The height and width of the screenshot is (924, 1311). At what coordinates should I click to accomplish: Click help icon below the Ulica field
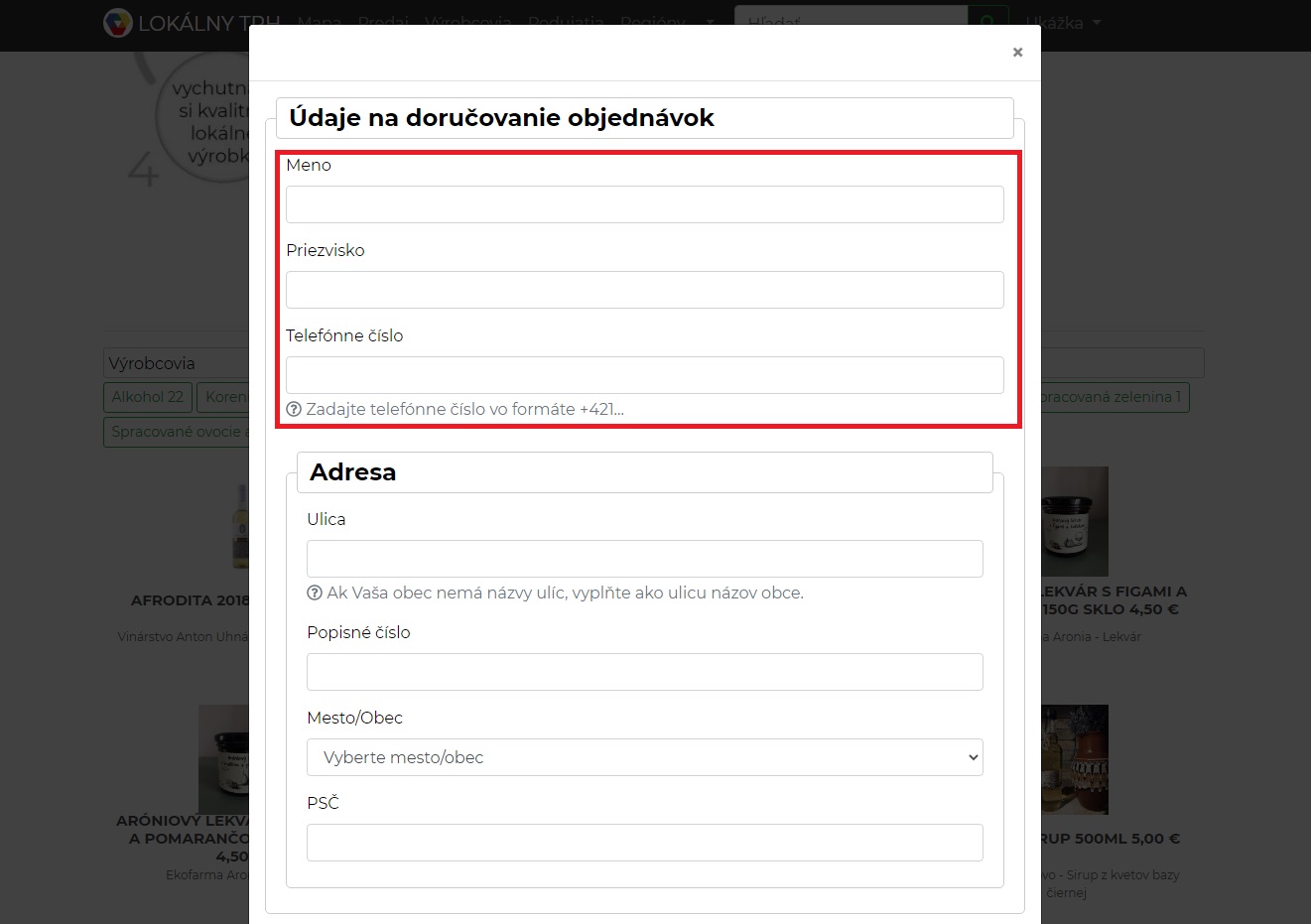pyautogui.click(x=315, y=593)
